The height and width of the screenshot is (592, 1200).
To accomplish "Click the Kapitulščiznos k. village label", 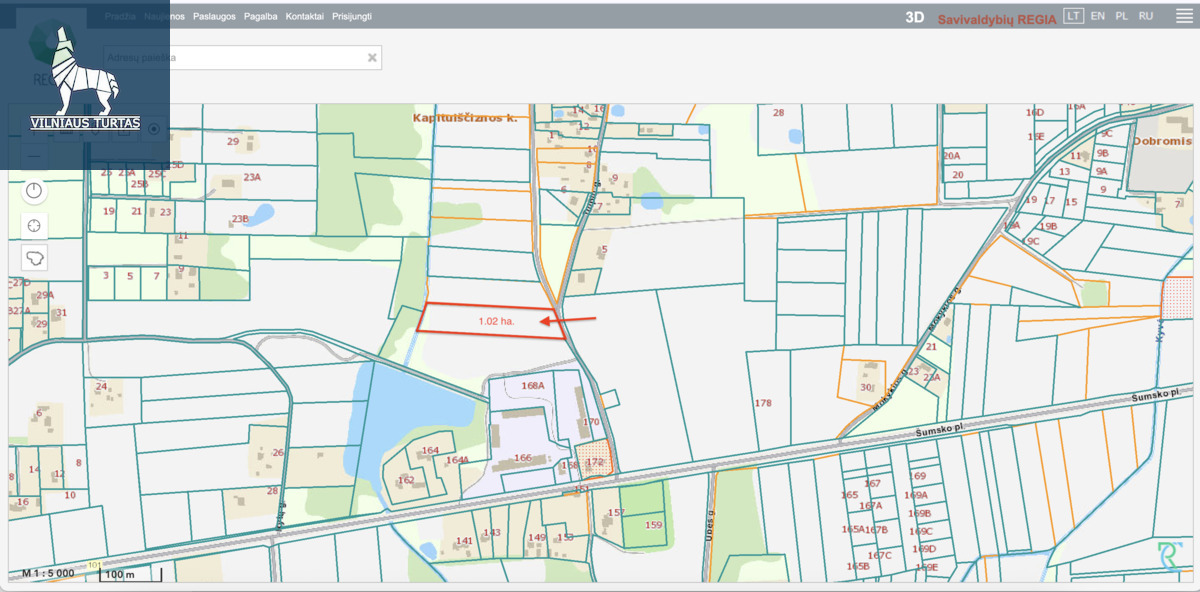I will point(465,118).
